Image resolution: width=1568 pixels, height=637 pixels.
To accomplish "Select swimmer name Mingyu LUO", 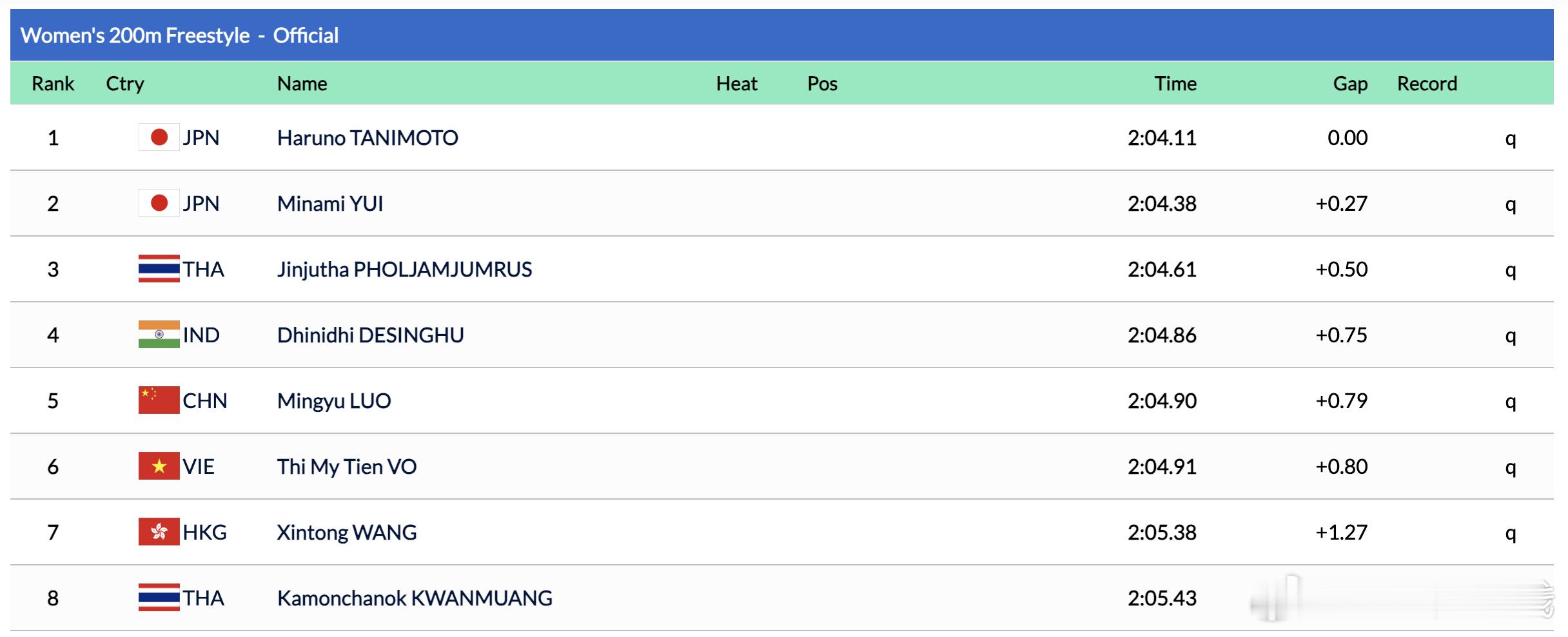I will pos(334,401).
